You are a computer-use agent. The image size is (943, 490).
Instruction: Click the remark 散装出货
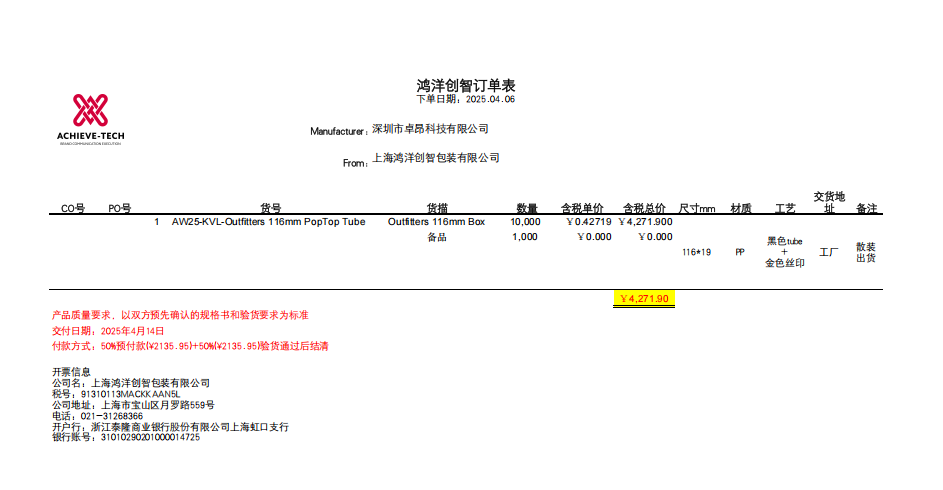(x=866, y=253)
